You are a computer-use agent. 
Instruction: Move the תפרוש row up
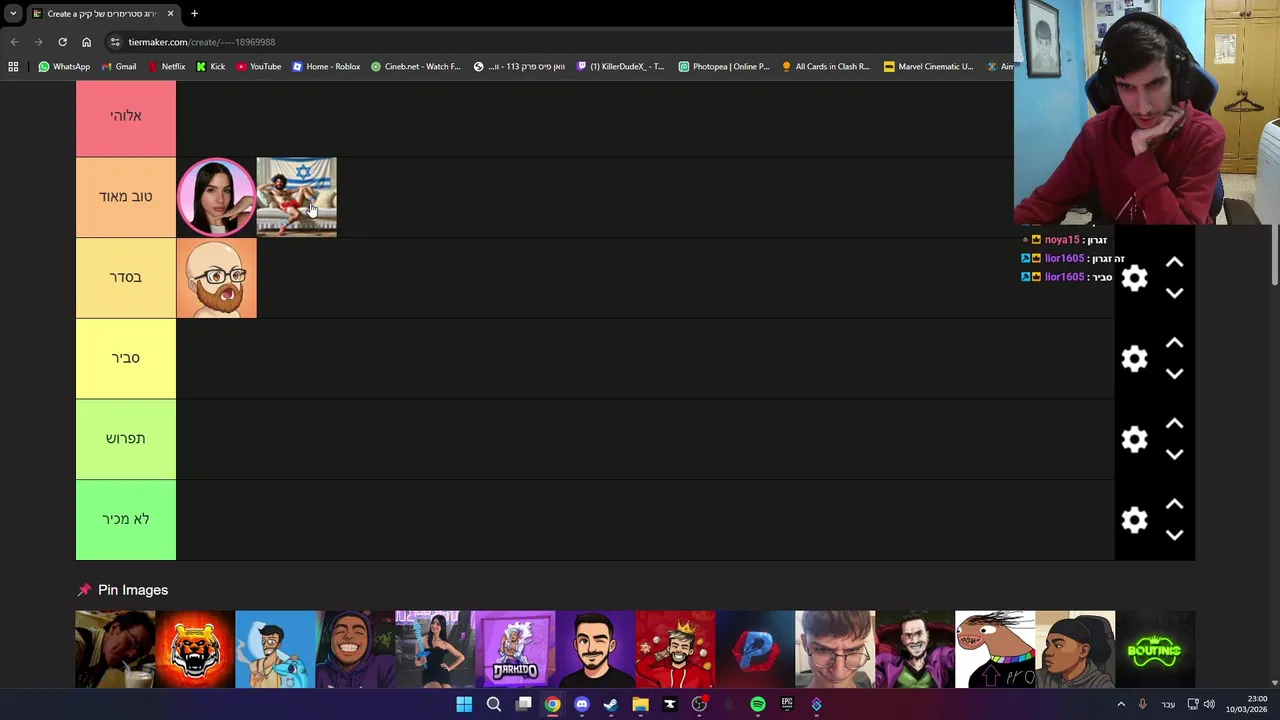click(1175, 424)
